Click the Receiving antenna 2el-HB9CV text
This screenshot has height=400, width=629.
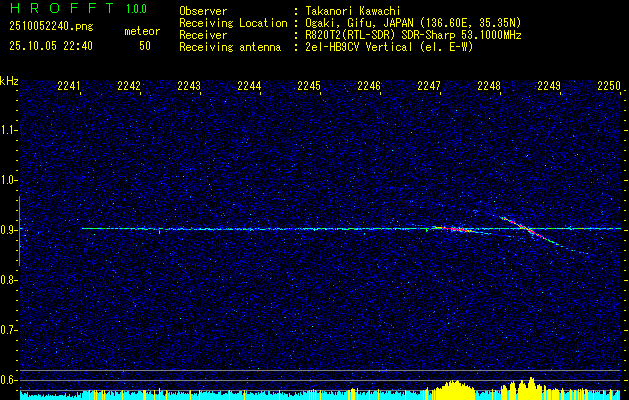pyautogui.click(x=390, y=47)
